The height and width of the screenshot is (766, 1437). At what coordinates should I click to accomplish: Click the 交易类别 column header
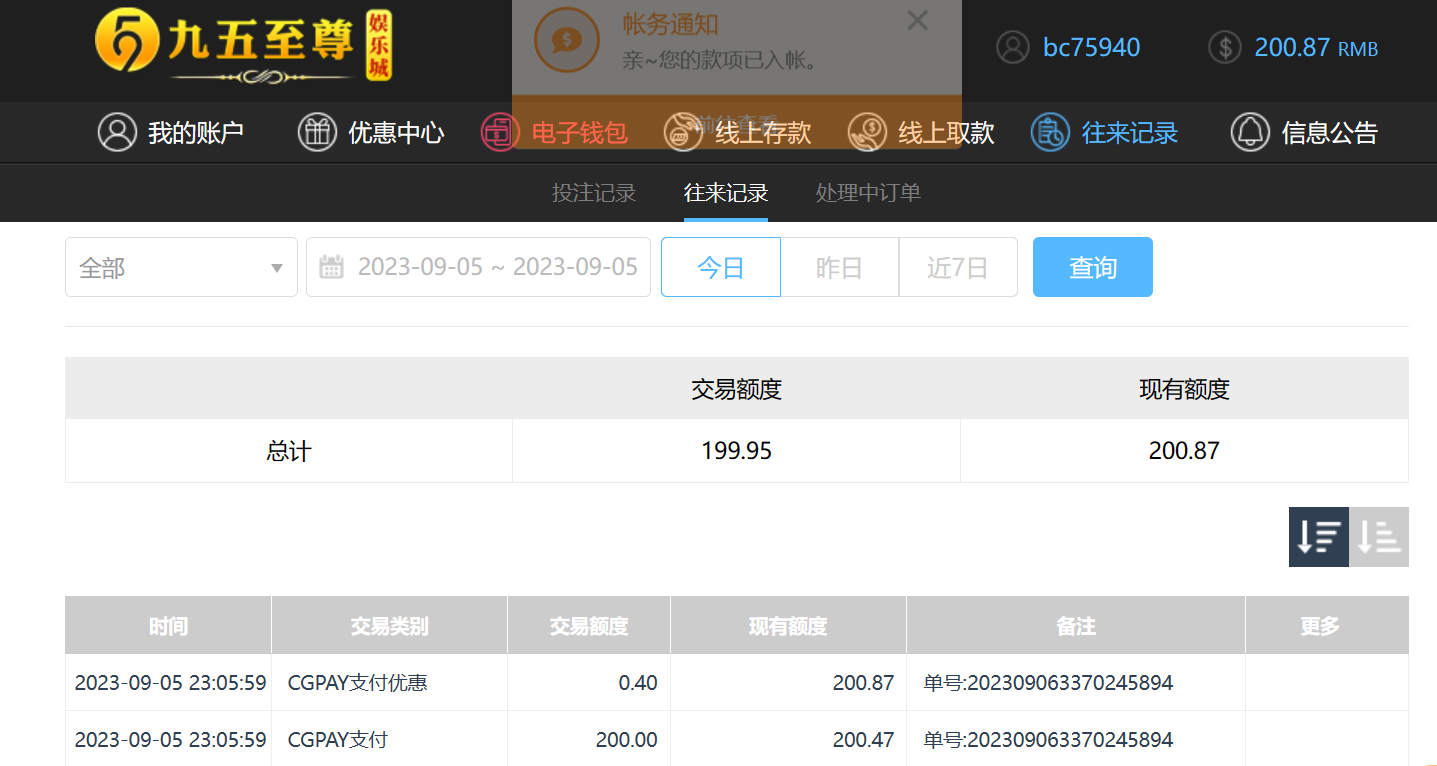(x=389, y=626)
